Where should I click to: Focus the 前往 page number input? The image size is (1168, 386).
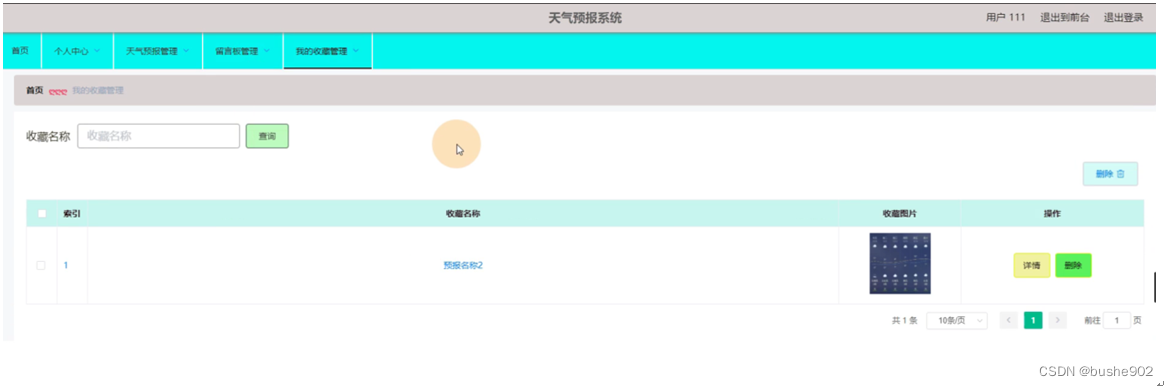(1117, 320)
